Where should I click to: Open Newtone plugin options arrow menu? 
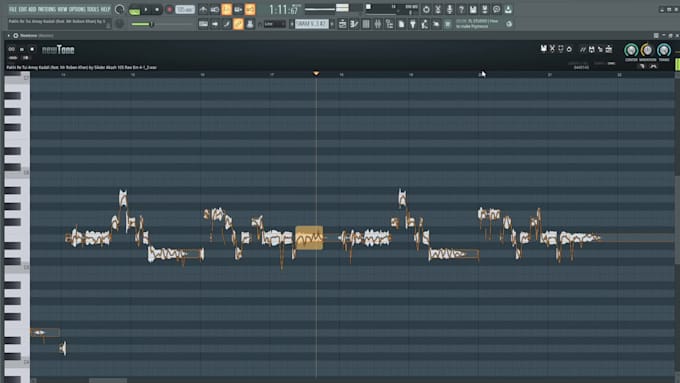pyautogui.click(x=9, y=36)
